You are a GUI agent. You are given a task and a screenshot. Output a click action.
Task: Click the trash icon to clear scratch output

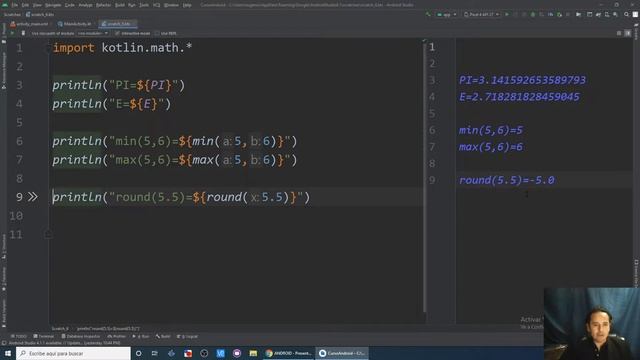tap(23, 33)
